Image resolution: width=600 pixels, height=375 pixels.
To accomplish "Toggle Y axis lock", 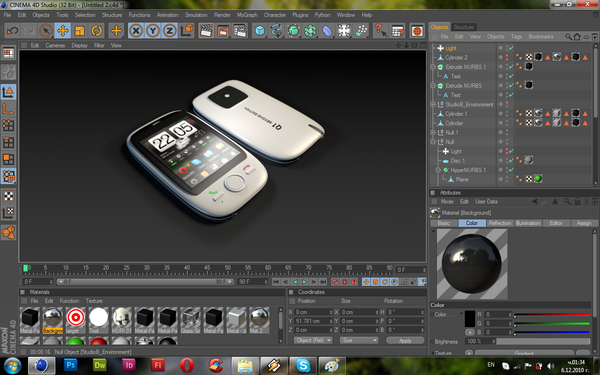I will (x=153, y=31).
